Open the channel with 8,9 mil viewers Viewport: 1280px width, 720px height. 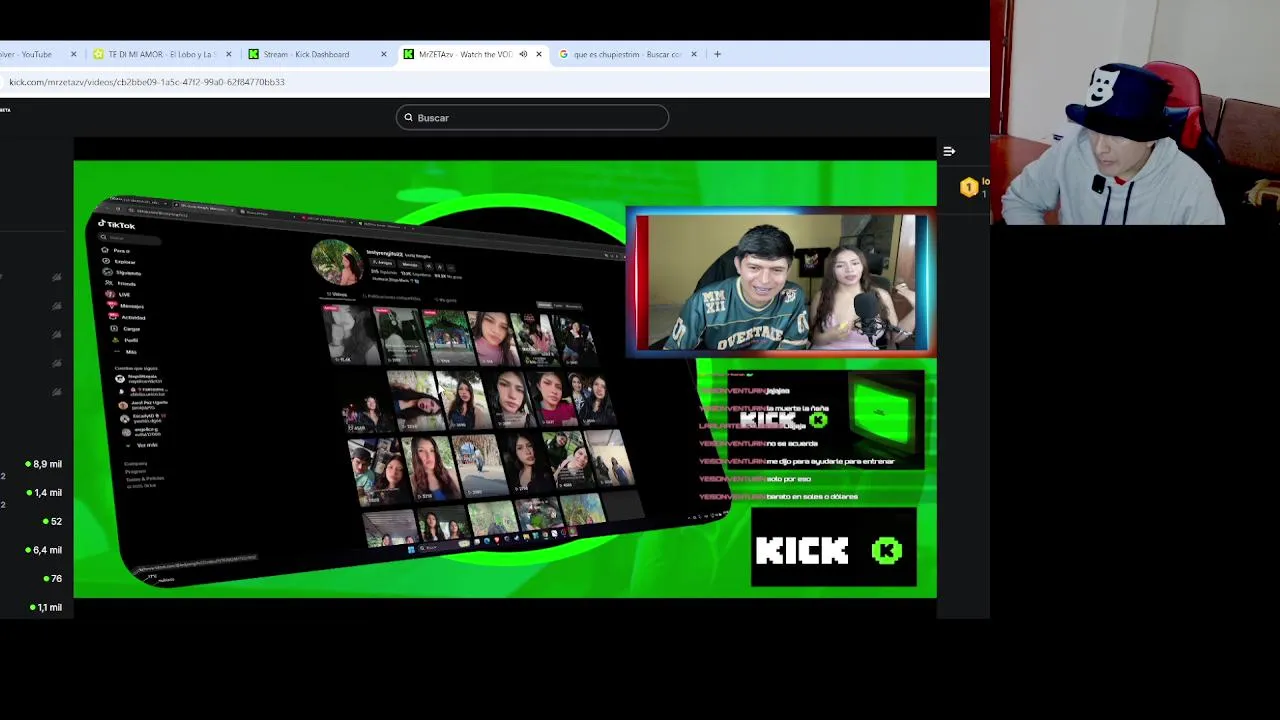click(46, 464)
